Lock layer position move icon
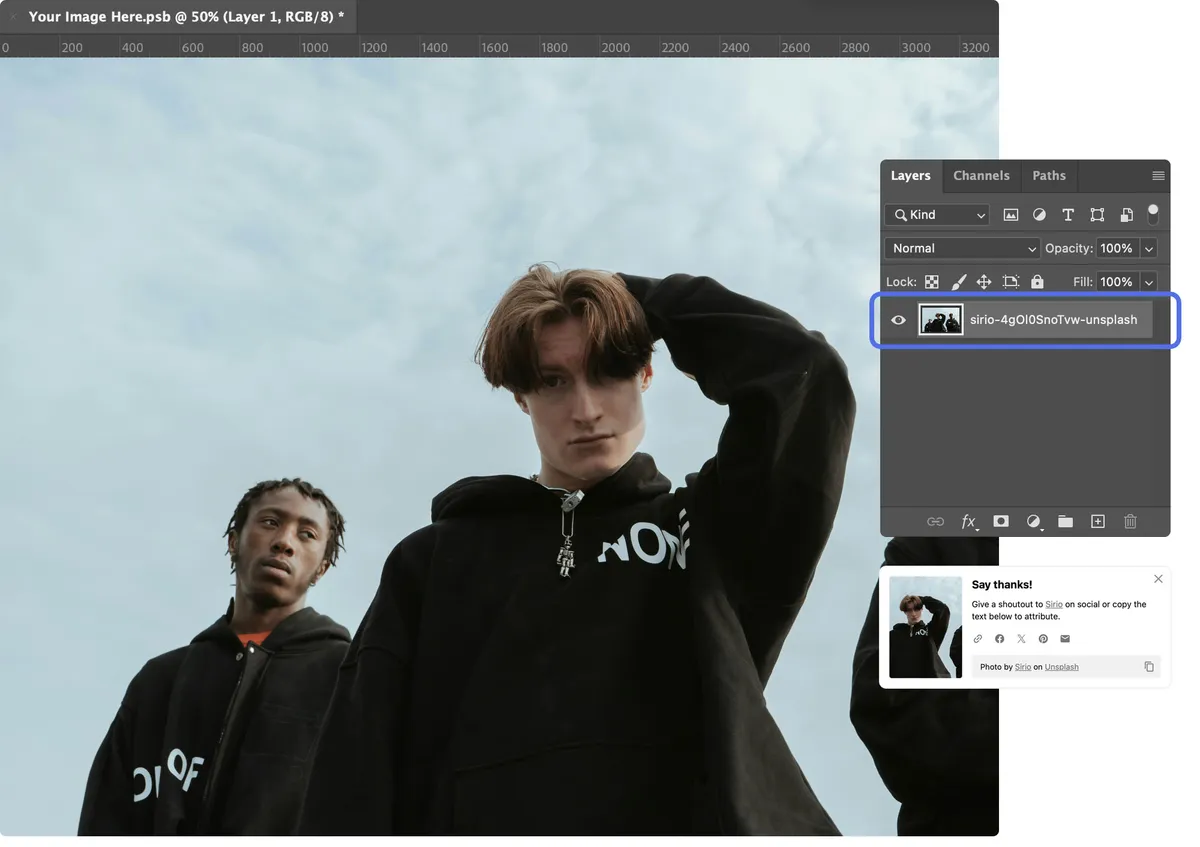 click(984, 282)
